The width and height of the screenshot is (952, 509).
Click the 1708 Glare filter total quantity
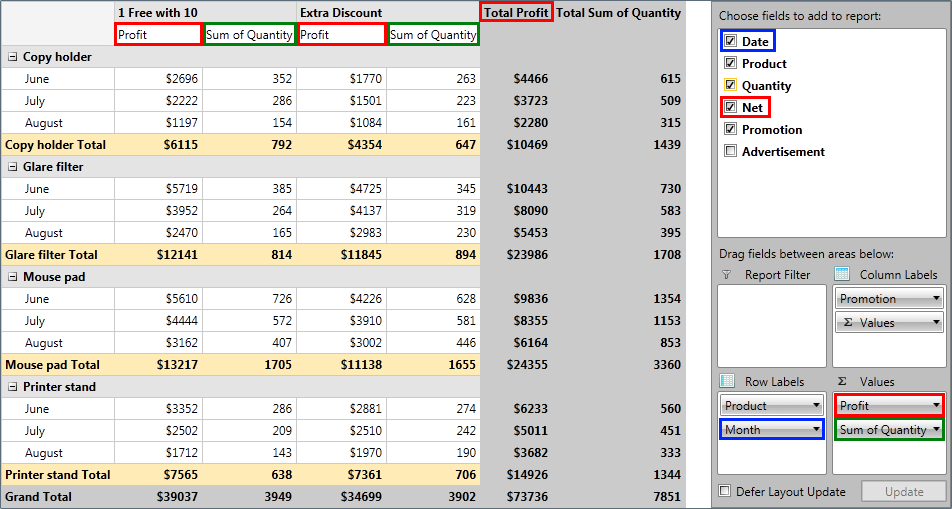[667, 255]
